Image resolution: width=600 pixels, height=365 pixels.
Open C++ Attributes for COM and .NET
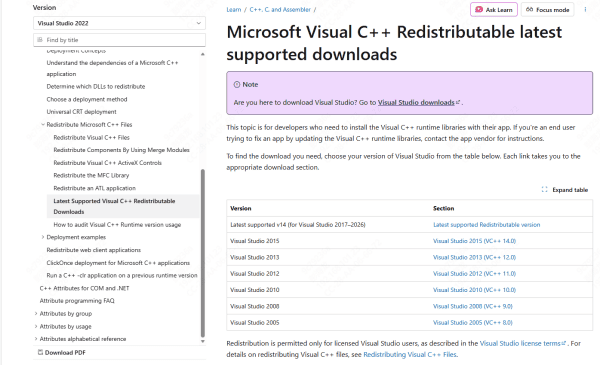85,288
